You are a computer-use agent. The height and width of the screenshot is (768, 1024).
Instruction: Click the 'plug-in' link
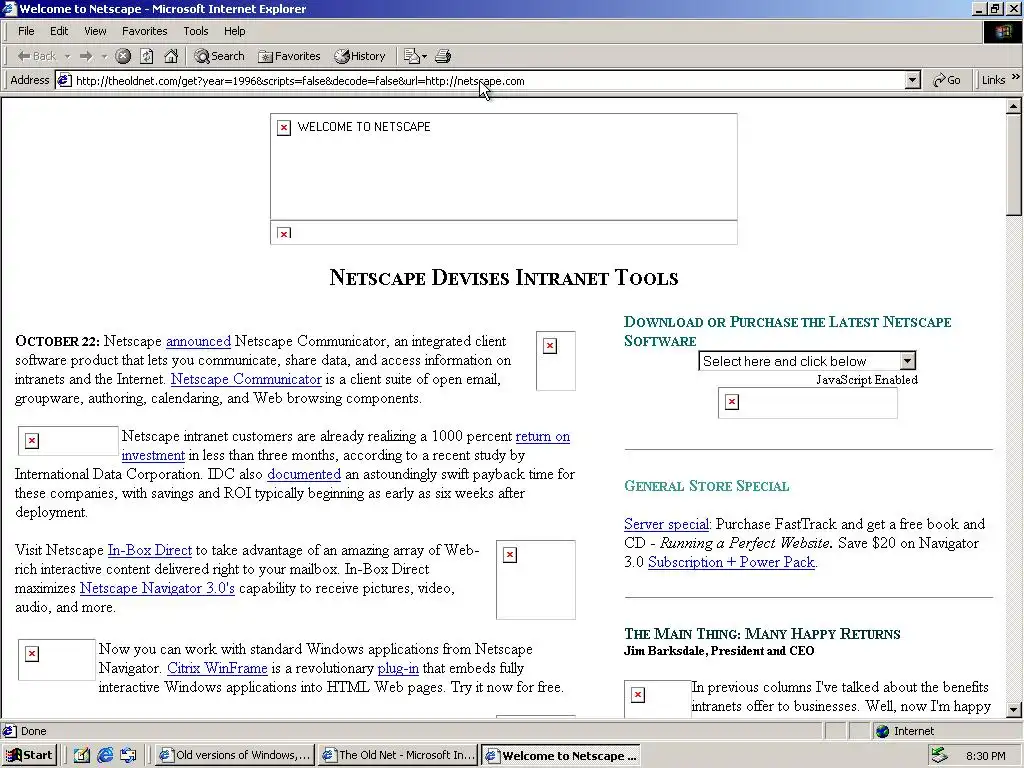(x=398, y=668)
